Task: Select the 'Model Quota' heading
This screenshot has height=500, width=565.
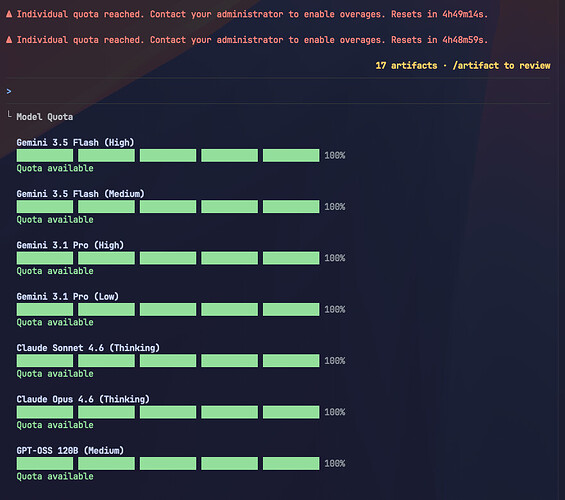Action: coord(45,117)
